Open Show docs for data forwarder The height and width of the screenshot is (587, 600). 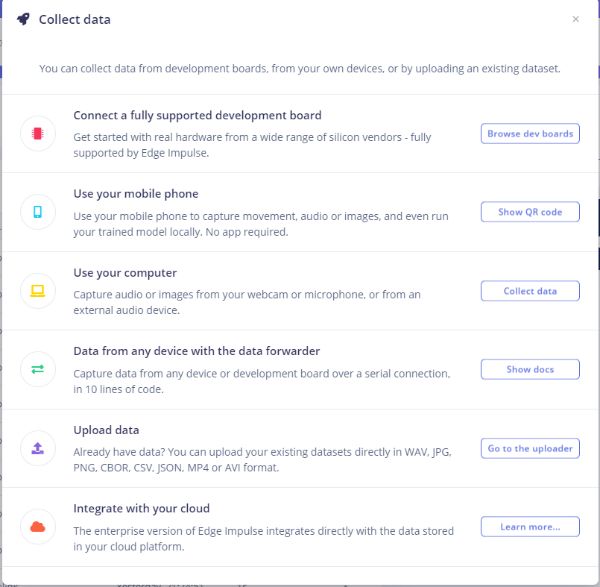[530, 369]
